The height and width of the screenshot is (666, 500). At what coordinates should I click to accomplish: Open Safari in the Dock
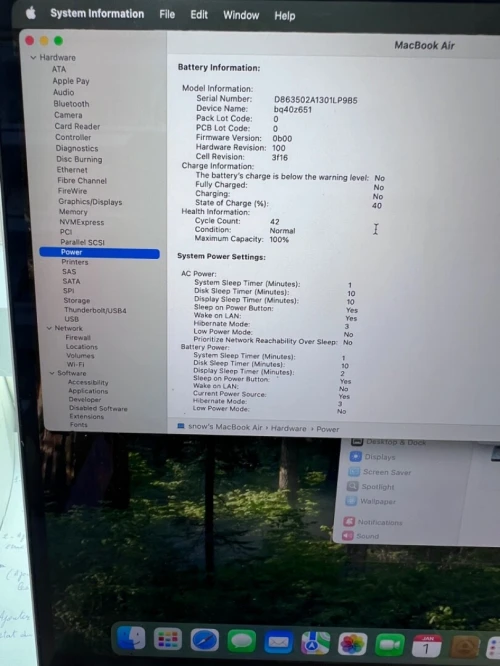pos(205,640)
